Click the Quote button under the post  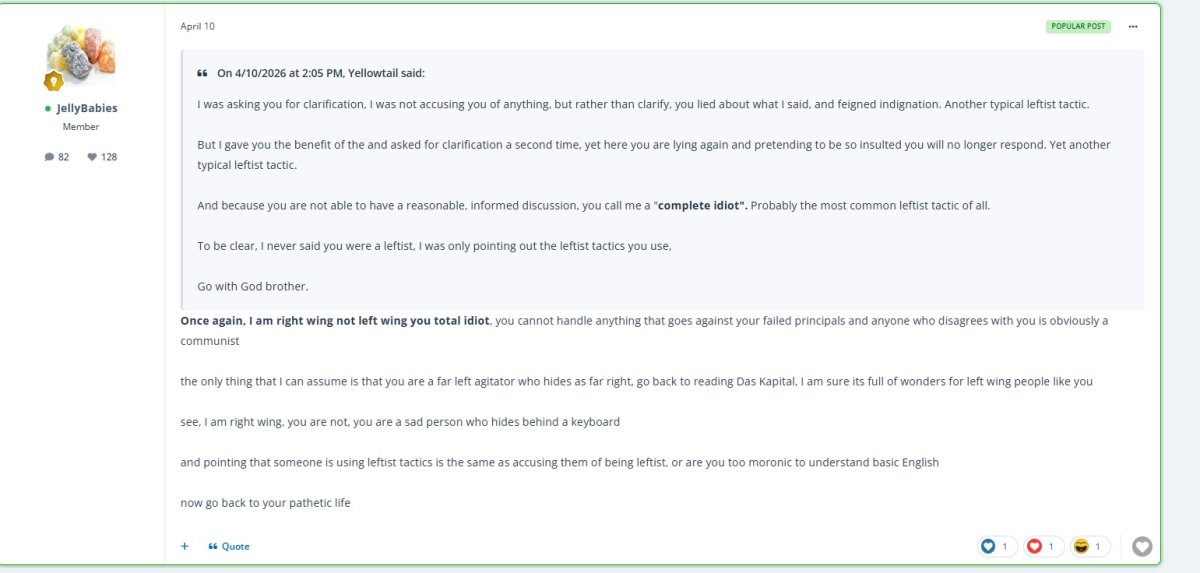point(229,546)
